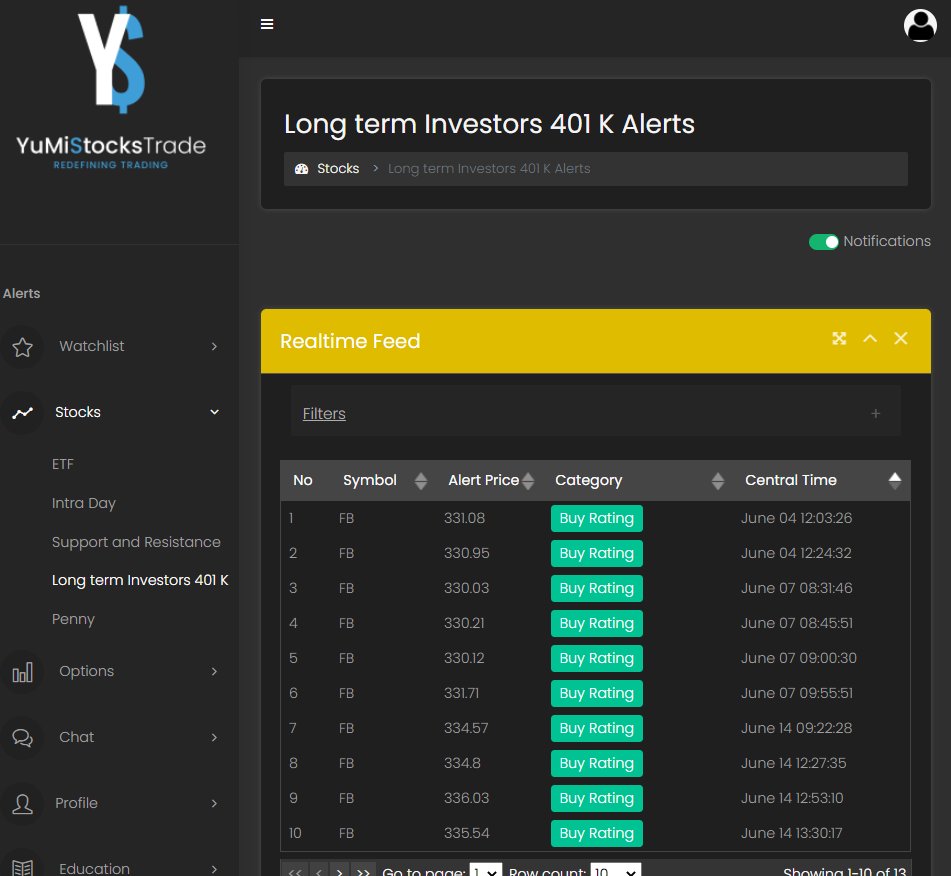This screenshot has width=951, height=876.
Task: Toggle the Notifications switch
Action: tap(823, 241)
